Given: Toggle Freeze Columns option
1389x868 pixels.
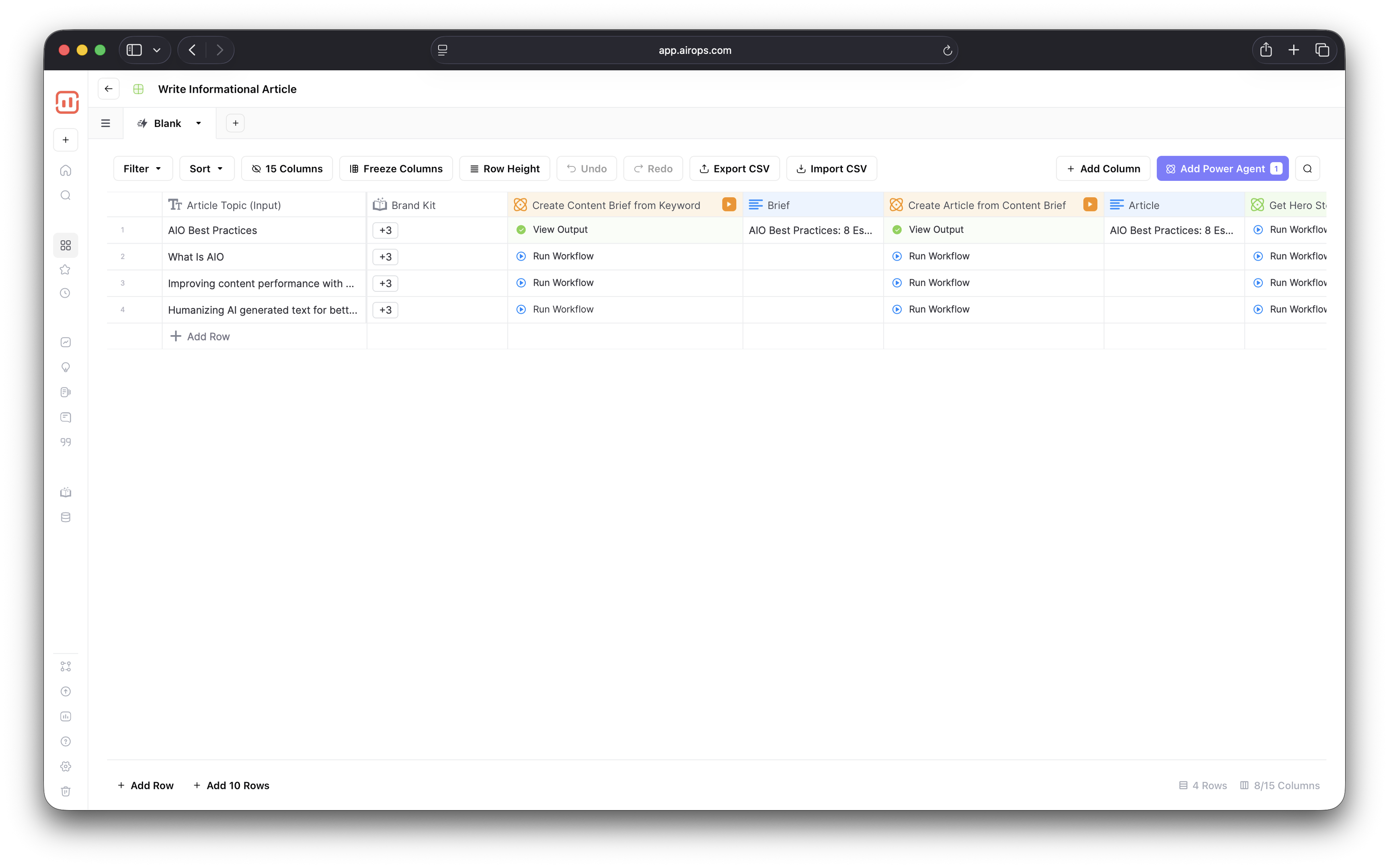Looking at the screenshot, I should click(x=396, y=169).
